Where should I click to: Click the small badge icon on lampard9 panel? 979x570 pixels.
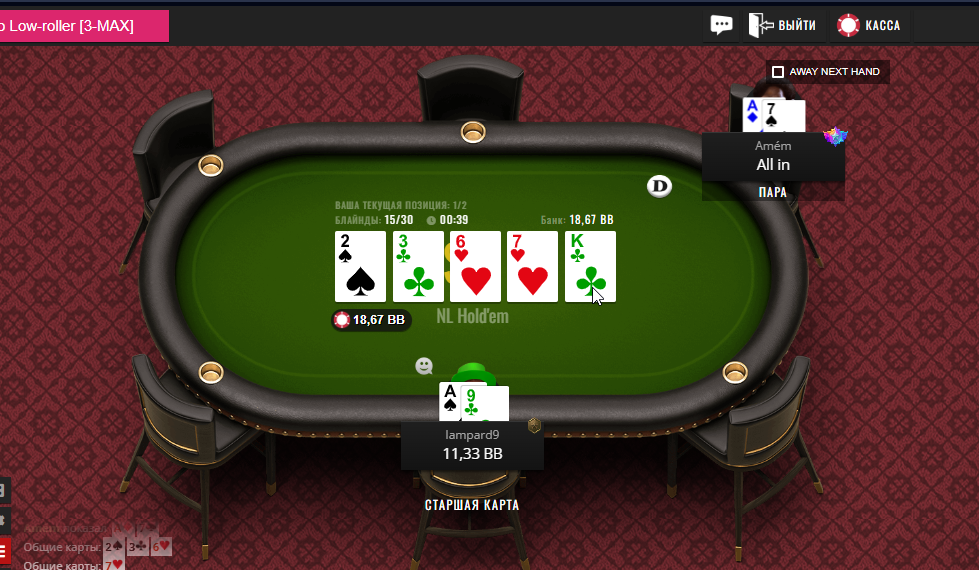534,426
